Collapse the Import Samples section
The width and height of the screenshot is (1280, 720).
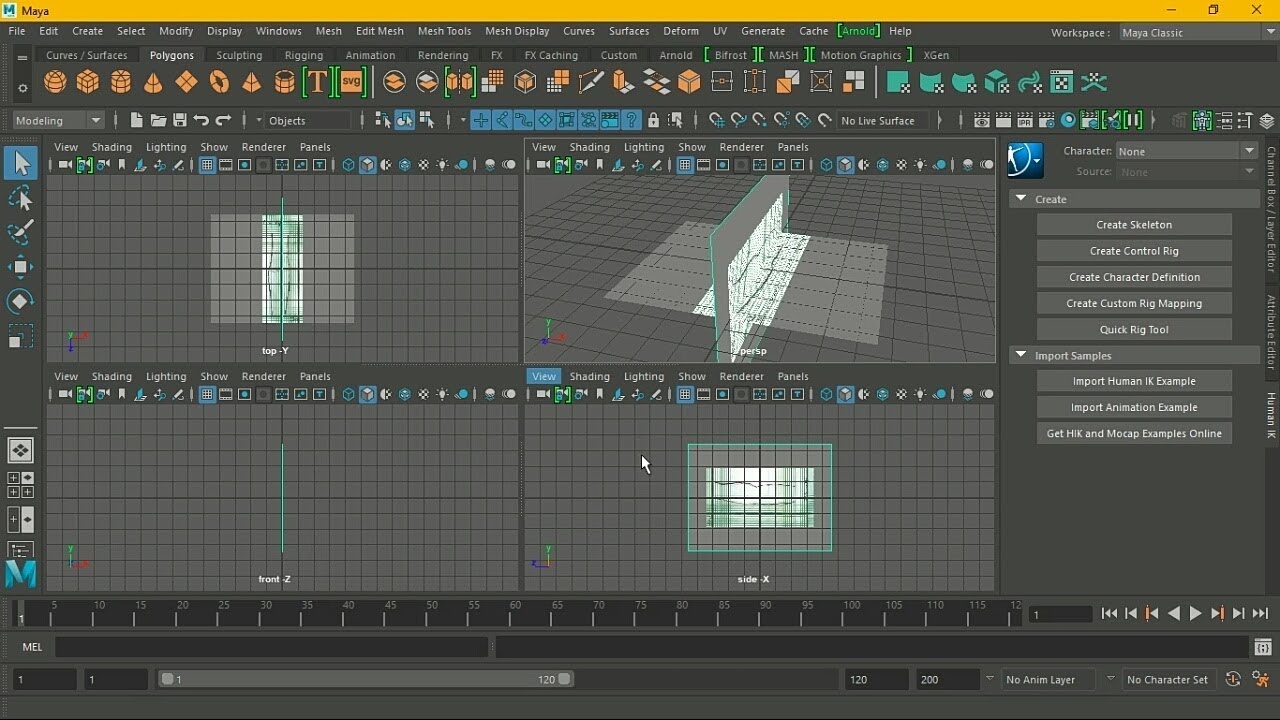pos(1021,355)
